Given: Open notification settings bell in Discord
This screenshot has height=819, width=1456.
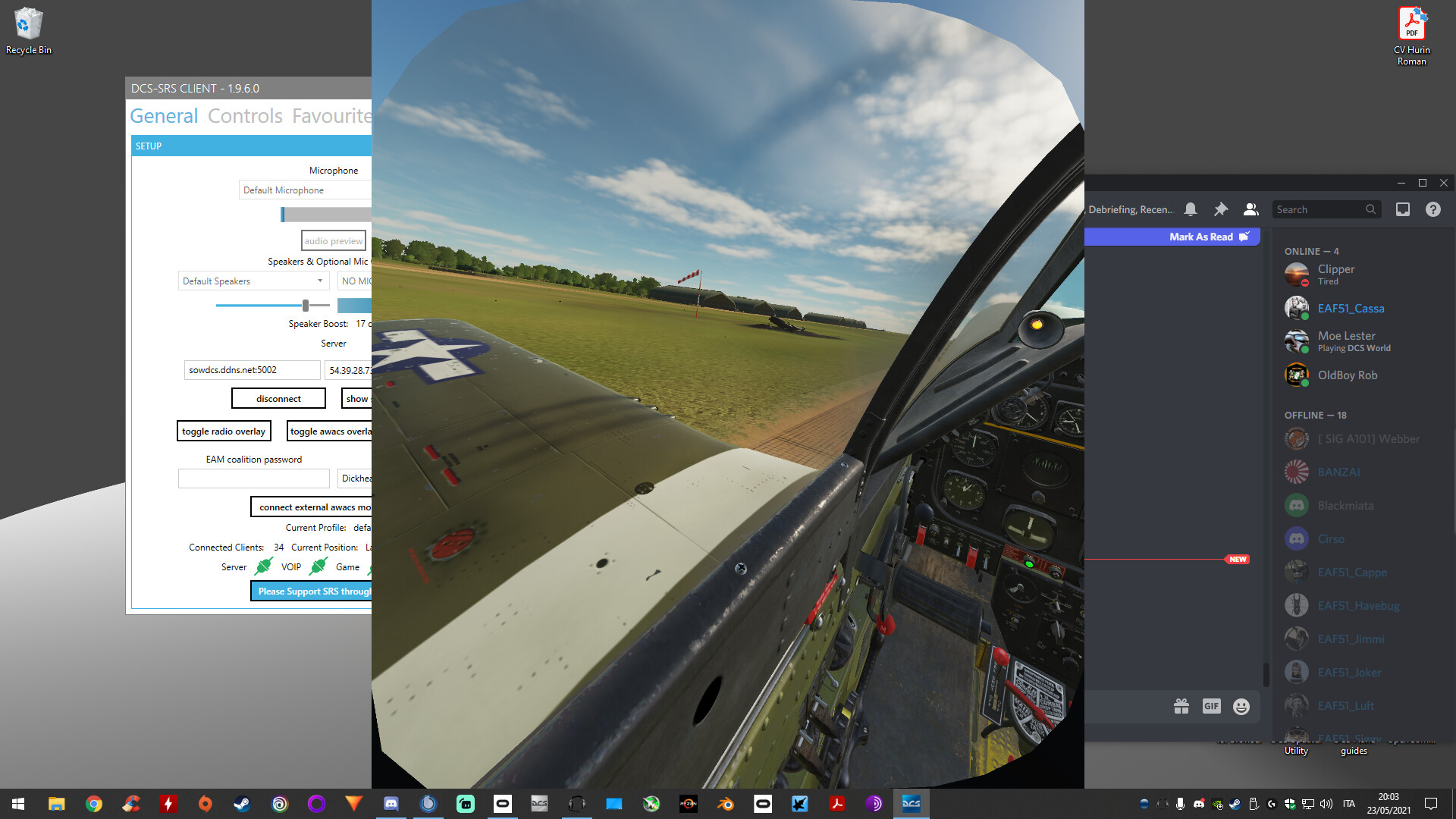Looking at the screenshot, I should (1191, 209).
